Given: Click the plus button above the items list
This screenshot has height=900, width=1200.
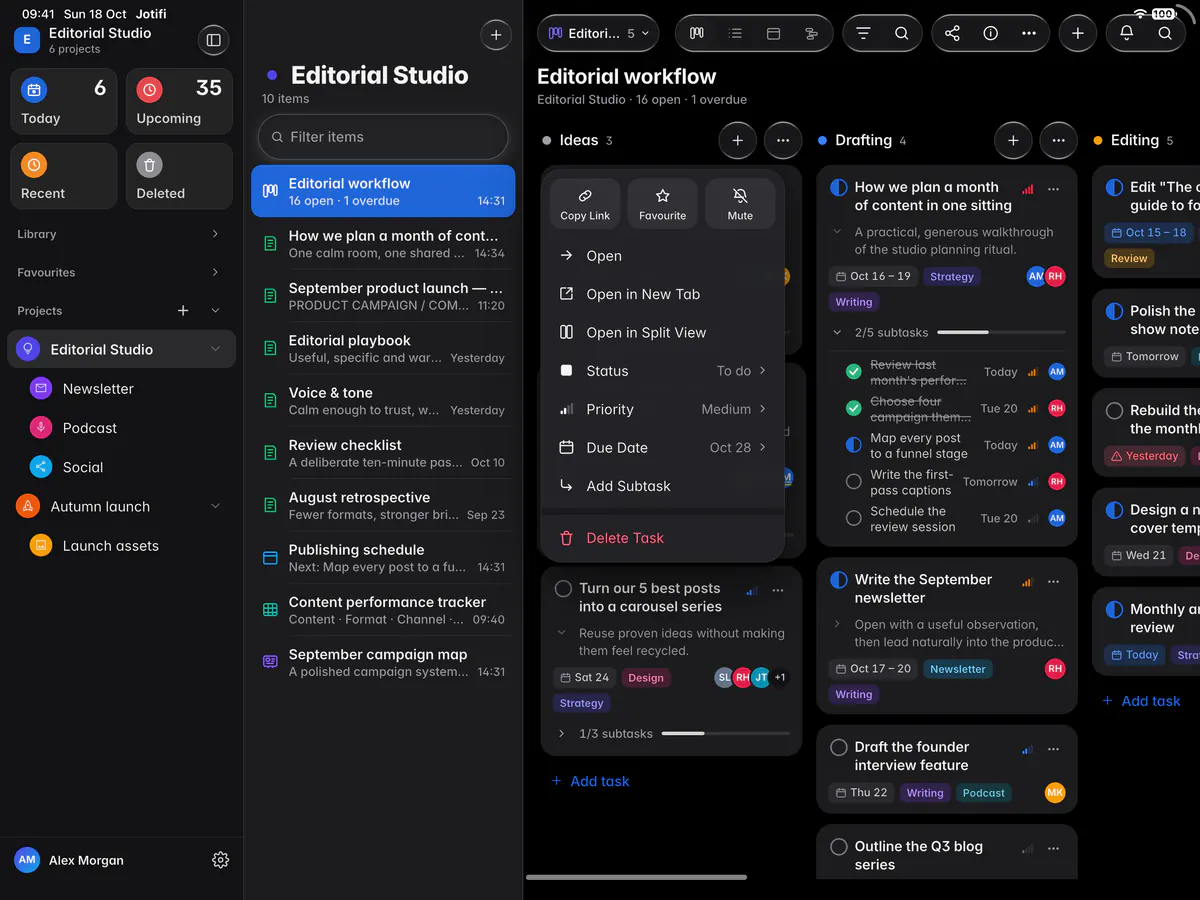Looking at the screenshot, I should [x=496, y=35].
